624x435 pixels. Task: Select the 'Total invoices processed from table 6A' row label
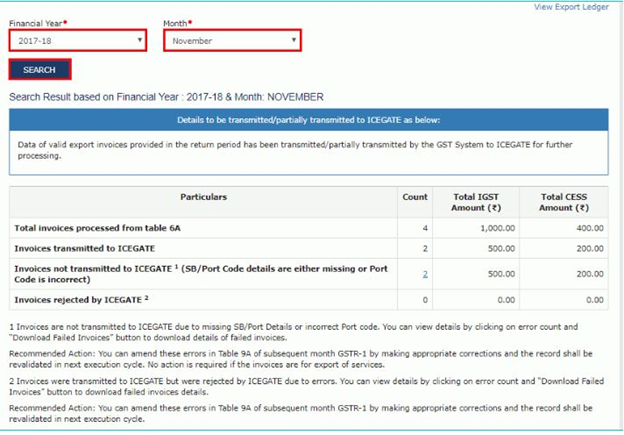pos(98,228)
